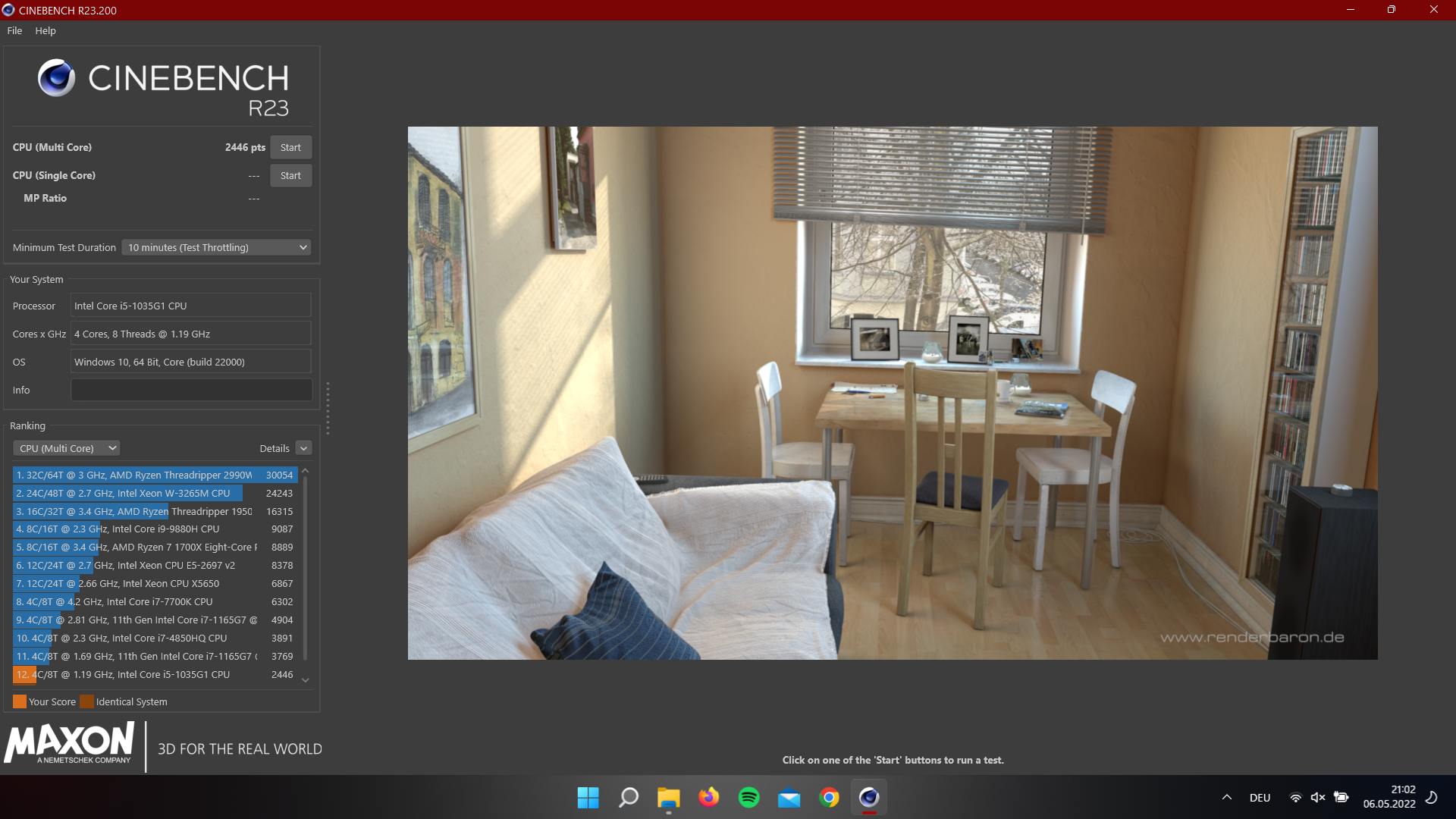This screenshot has height=819, width=1456.
Task: Select ranking row 6 Xeon E5-2697 v2
Action: (155, 565)
